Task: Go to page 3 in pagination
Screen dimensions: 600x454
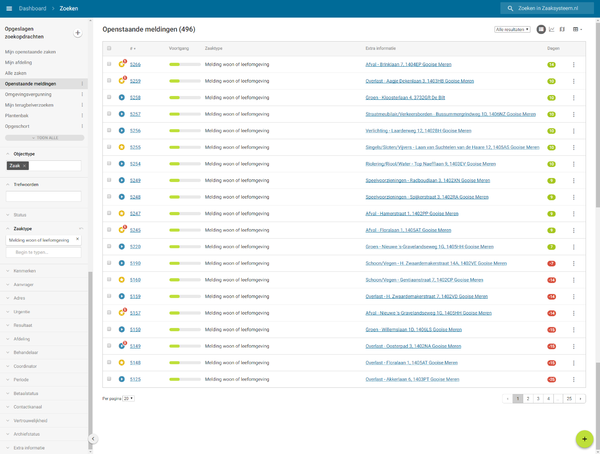Action: pyautogui.click(x=537, y=398)
